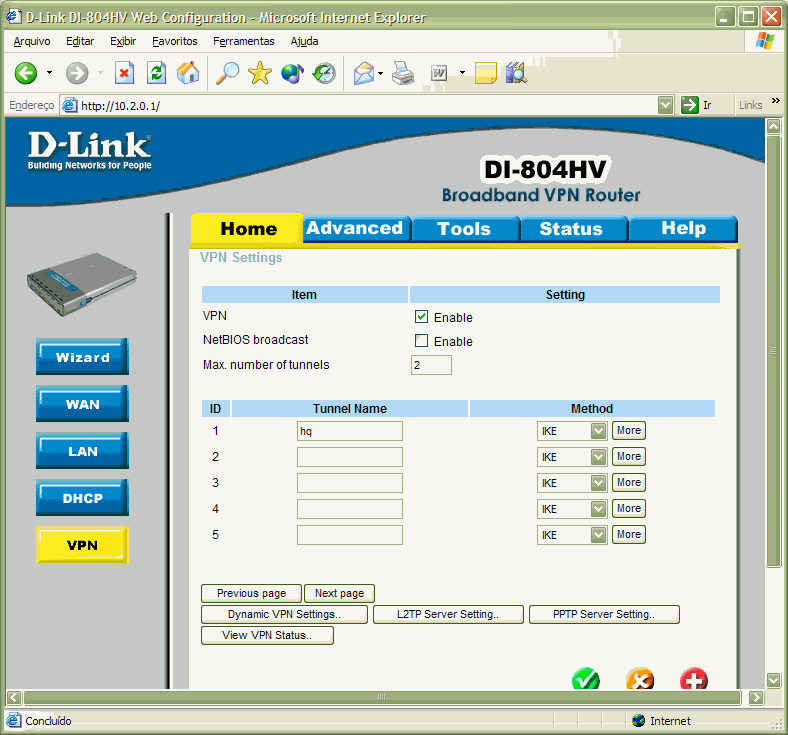Click the L2TP Server Setting button
788x735 pixels.
point(448,614)
